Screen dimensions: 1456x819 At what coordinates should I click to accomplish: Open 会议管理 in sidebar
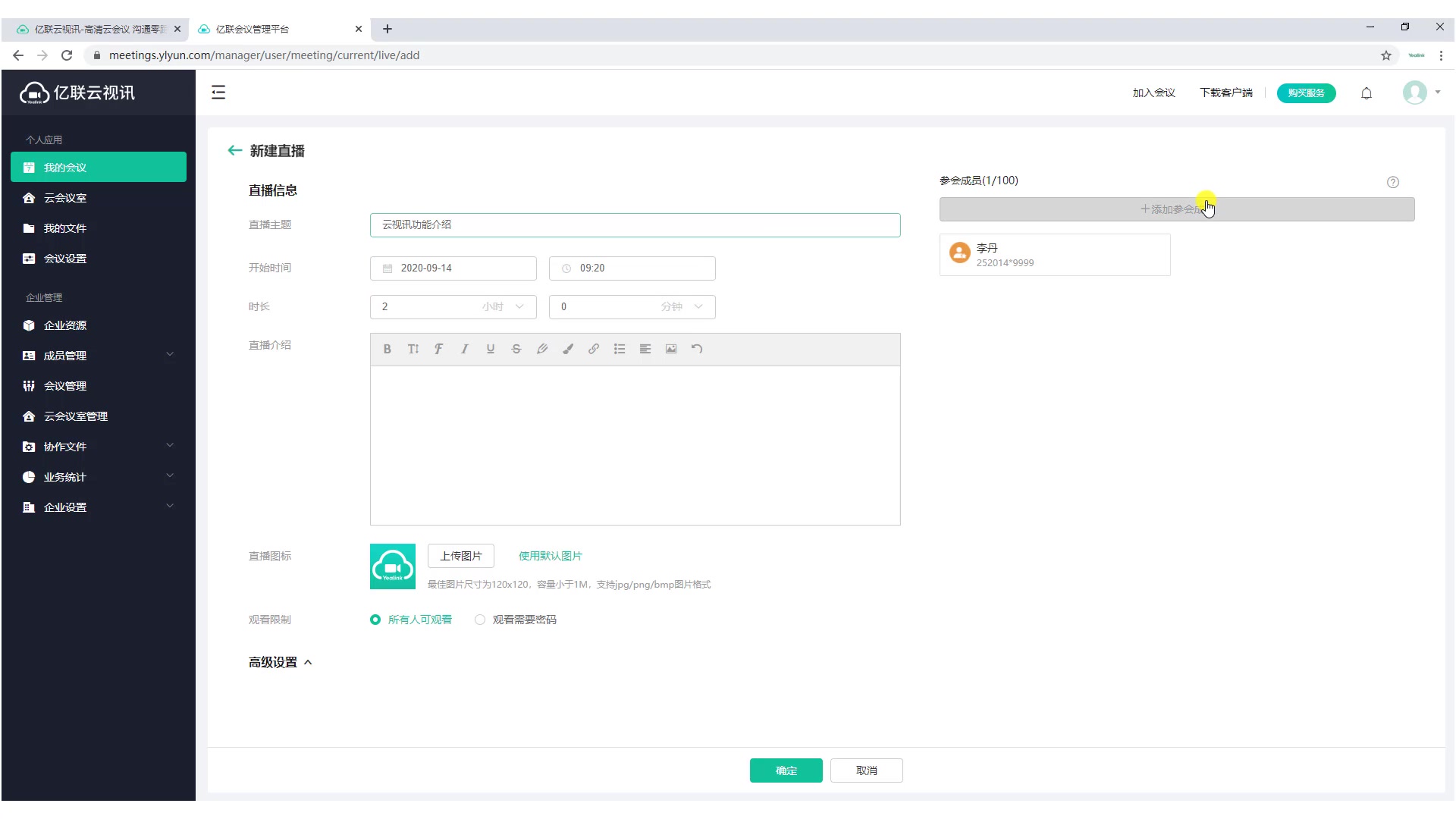click(99, 385)
